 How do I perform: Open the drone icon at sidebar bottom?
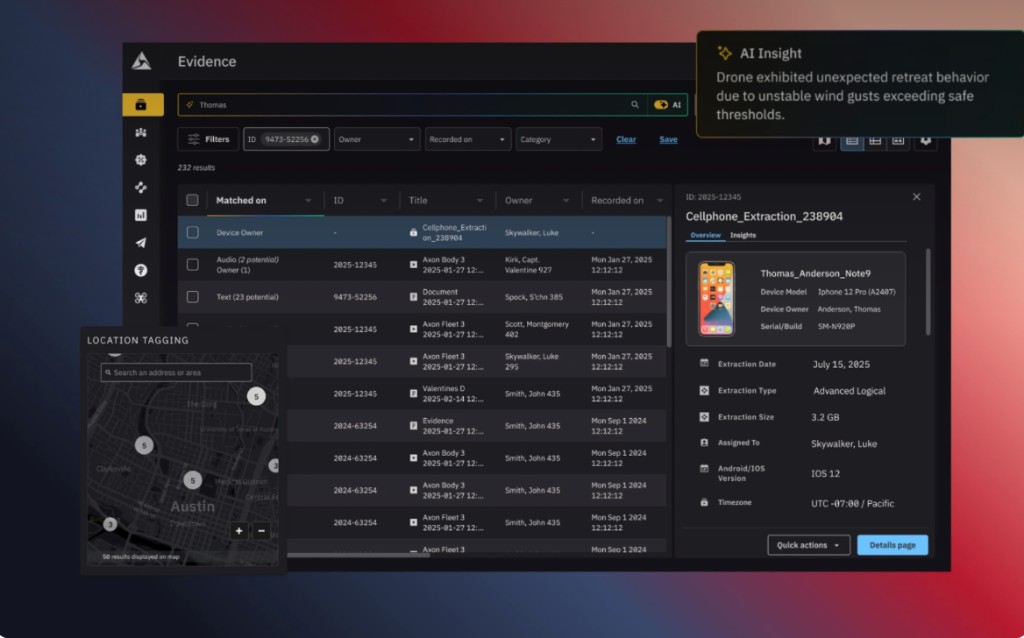[141, 297]
